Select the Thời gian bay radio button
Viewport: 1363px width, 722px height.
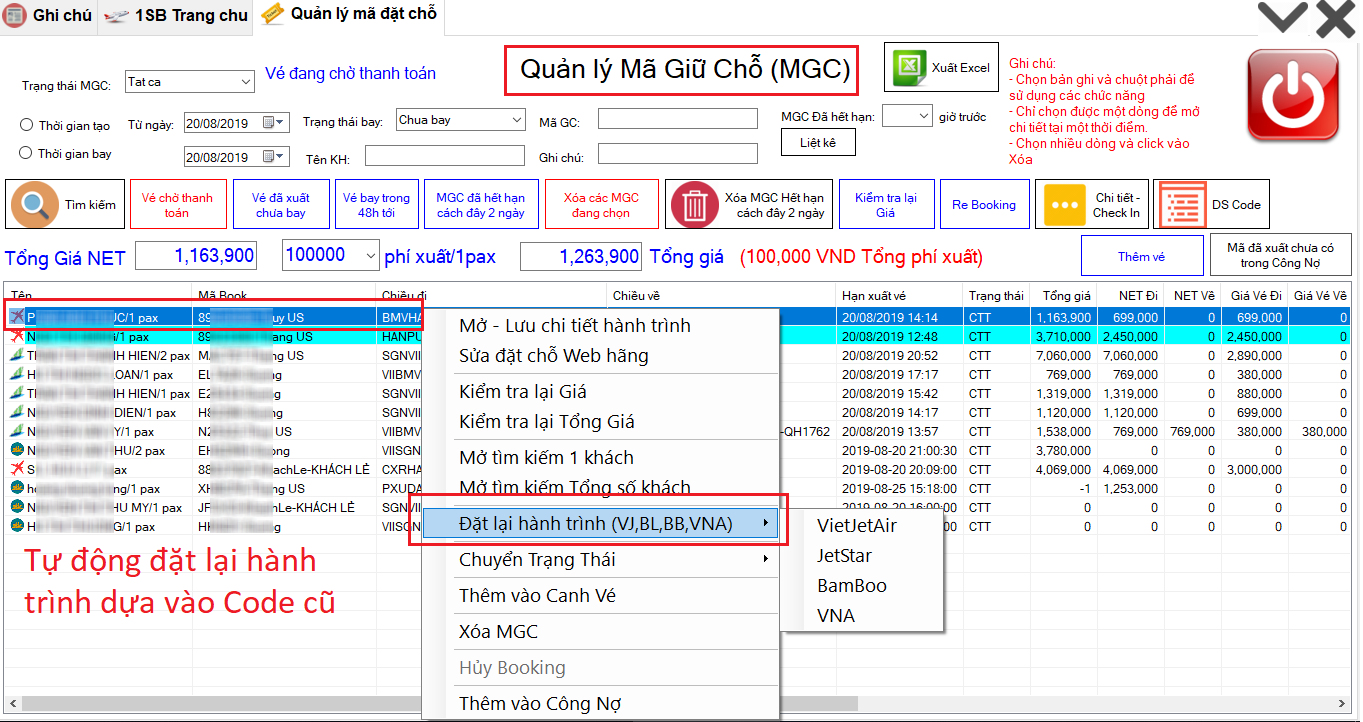click(x=27, y=153)
